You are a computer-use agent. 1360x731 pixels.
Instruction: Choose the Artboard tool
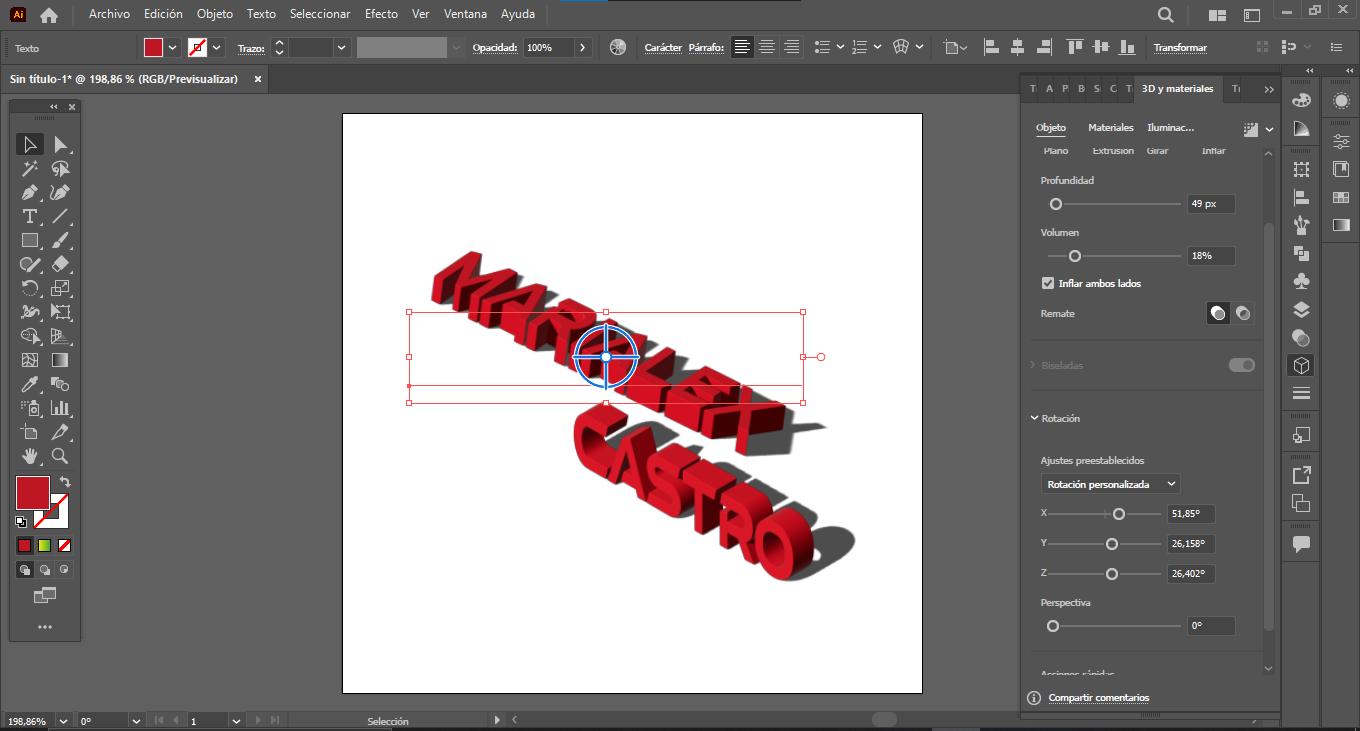[30, 432]
